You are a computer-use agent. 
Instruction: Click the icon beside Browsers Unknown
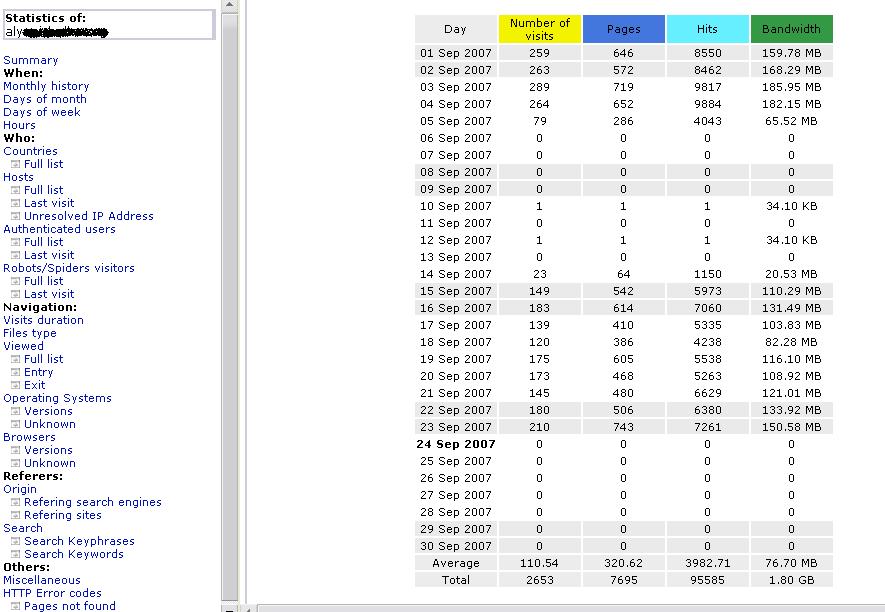[16, 463]
